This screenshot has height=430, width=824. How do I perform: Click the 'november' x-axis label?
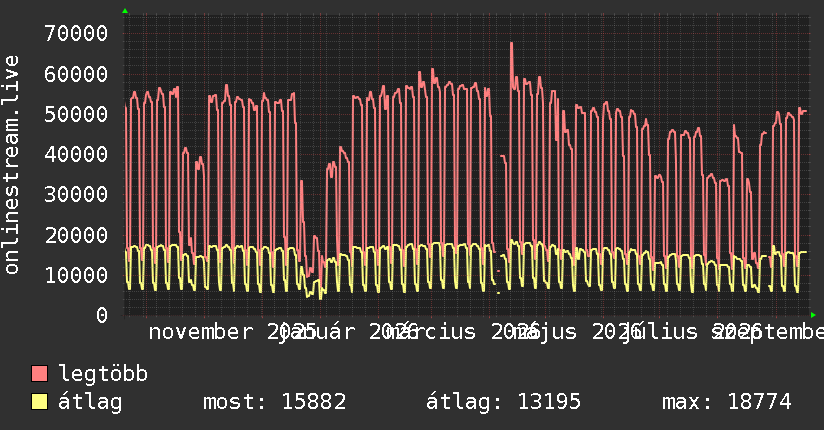pyautogui.click(x=200, y=332)
